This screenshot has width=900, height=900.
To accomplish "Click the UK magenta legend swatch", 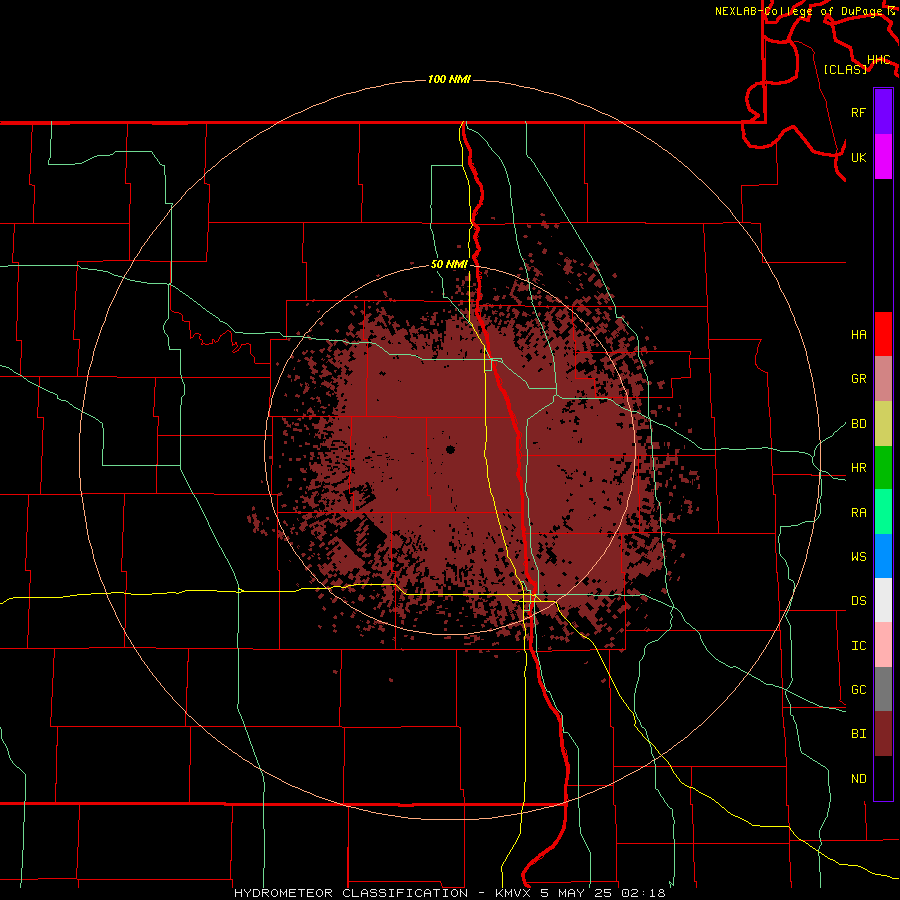I will [x=883, y=157].
